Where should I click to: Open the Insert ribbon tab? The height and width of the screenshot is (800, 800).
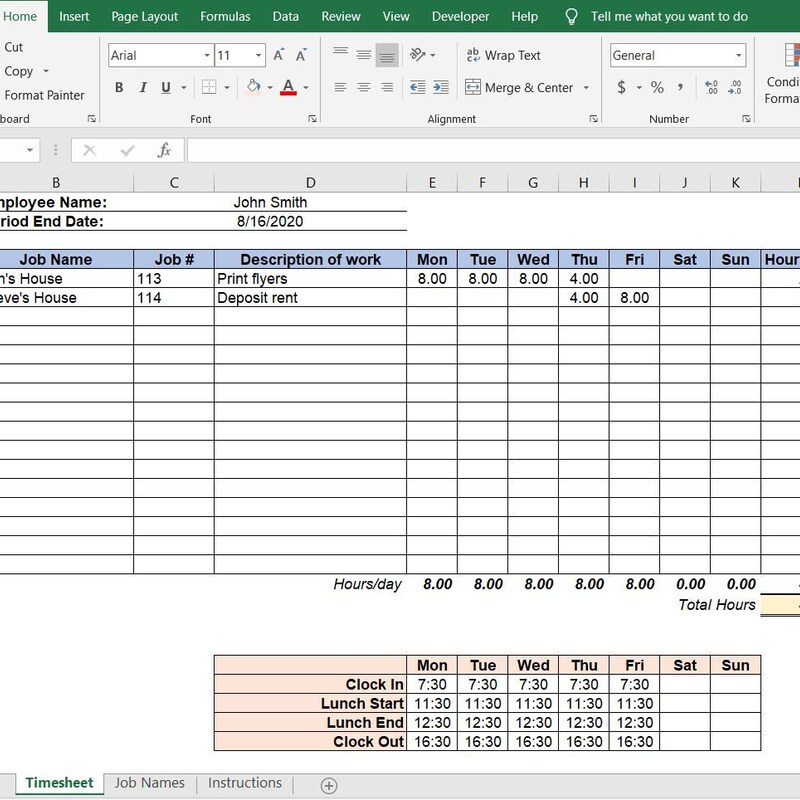74,16
